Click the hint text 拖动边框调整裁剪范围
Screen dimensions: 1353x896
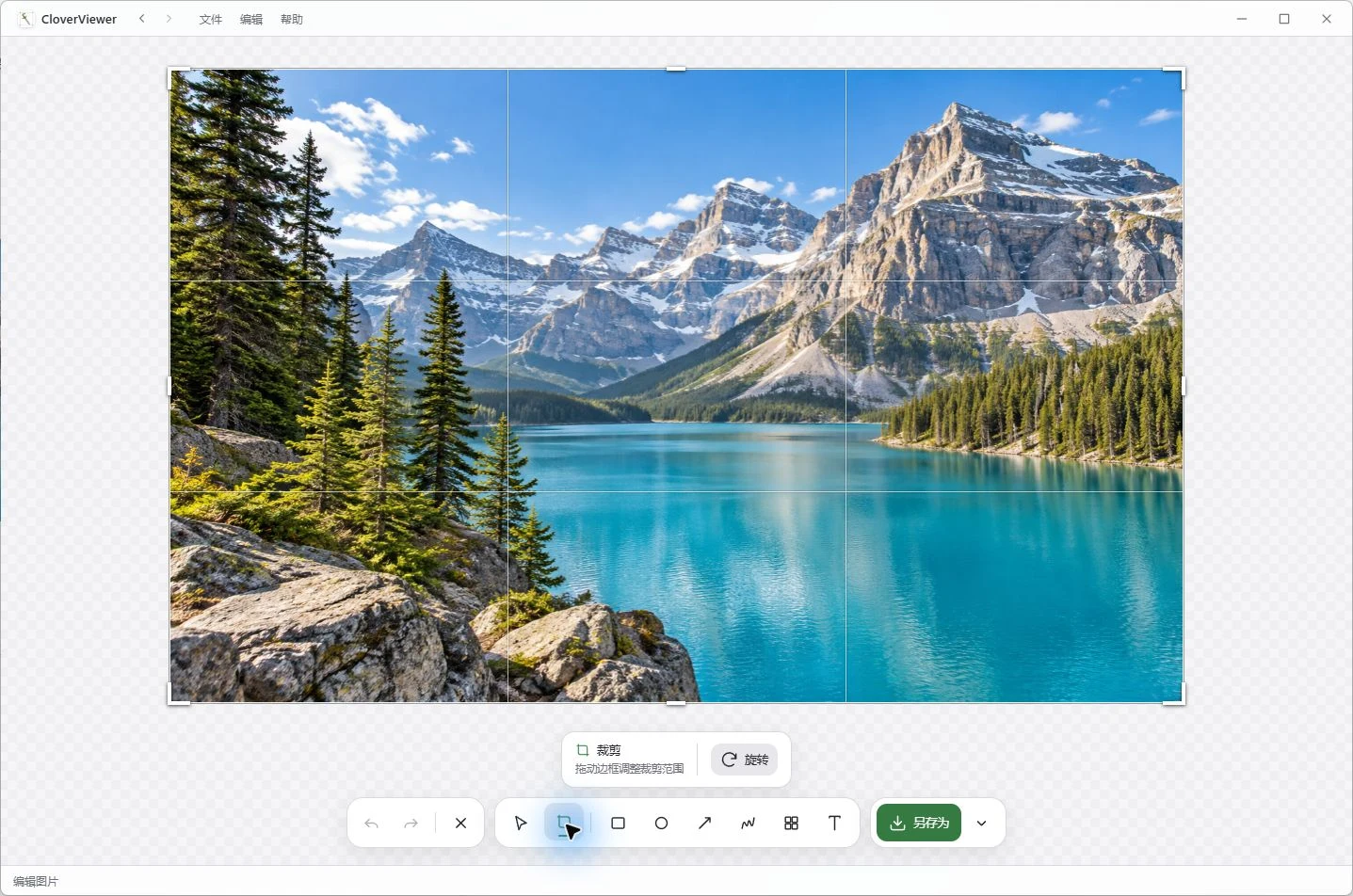pos(629,769)
